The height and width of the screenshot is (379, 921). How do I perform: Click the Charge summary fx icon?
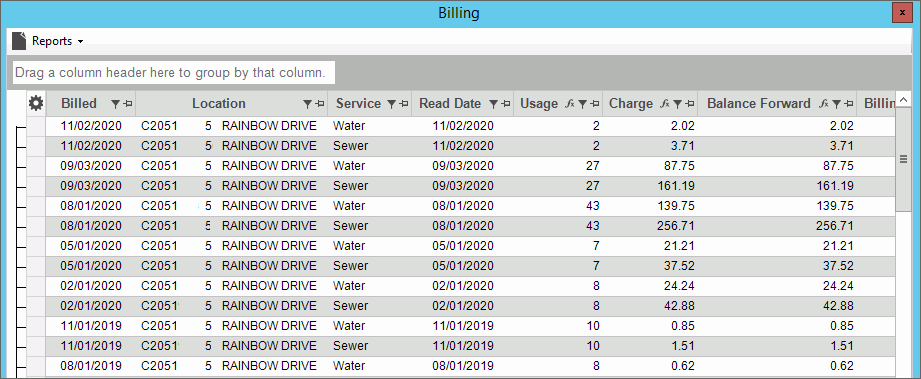point(664,104)
